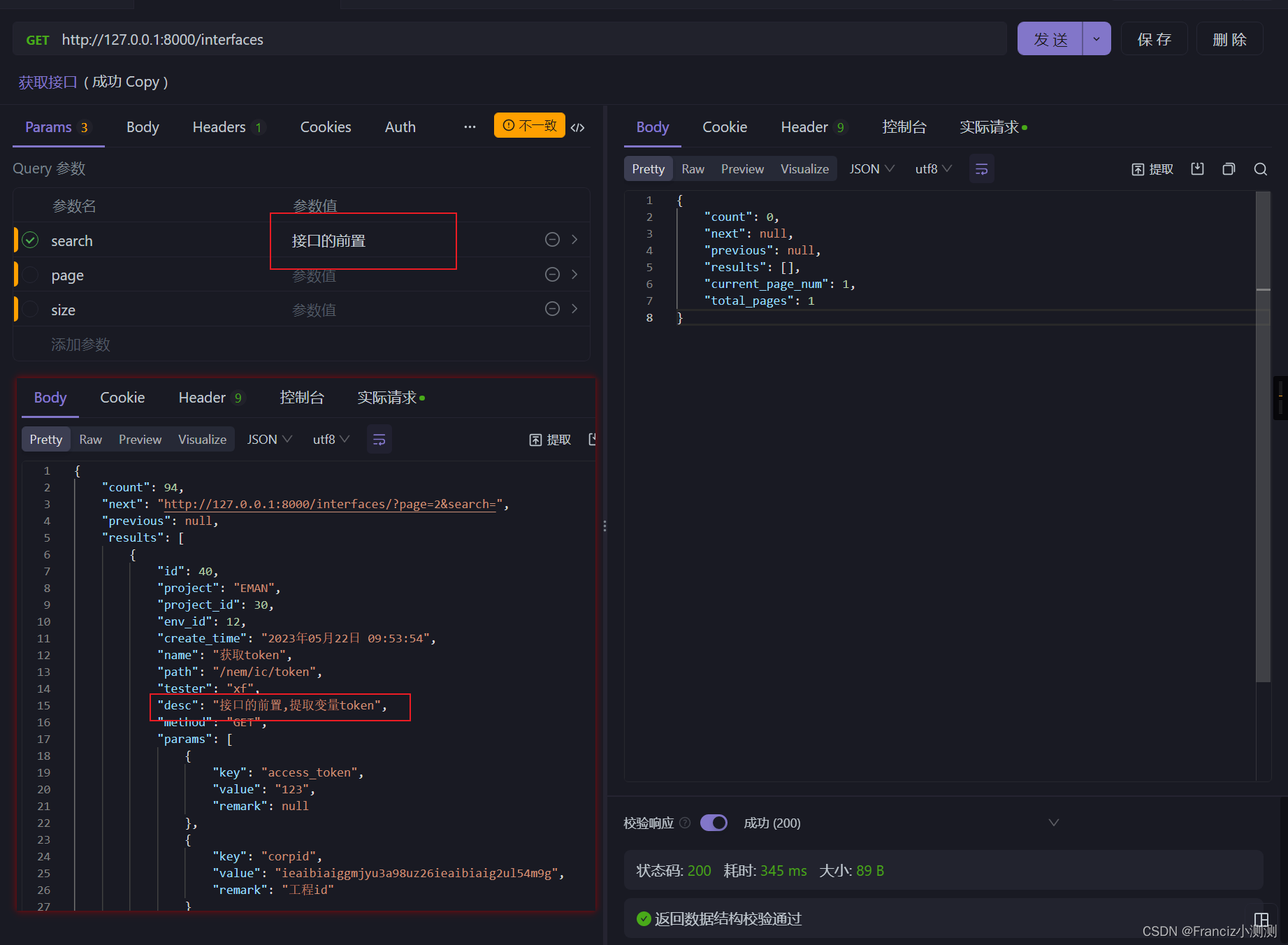The width and height of the screenshot is (1288, 945).
Task: Open the 实际请求 tab in the right panel
Action: 993,127
